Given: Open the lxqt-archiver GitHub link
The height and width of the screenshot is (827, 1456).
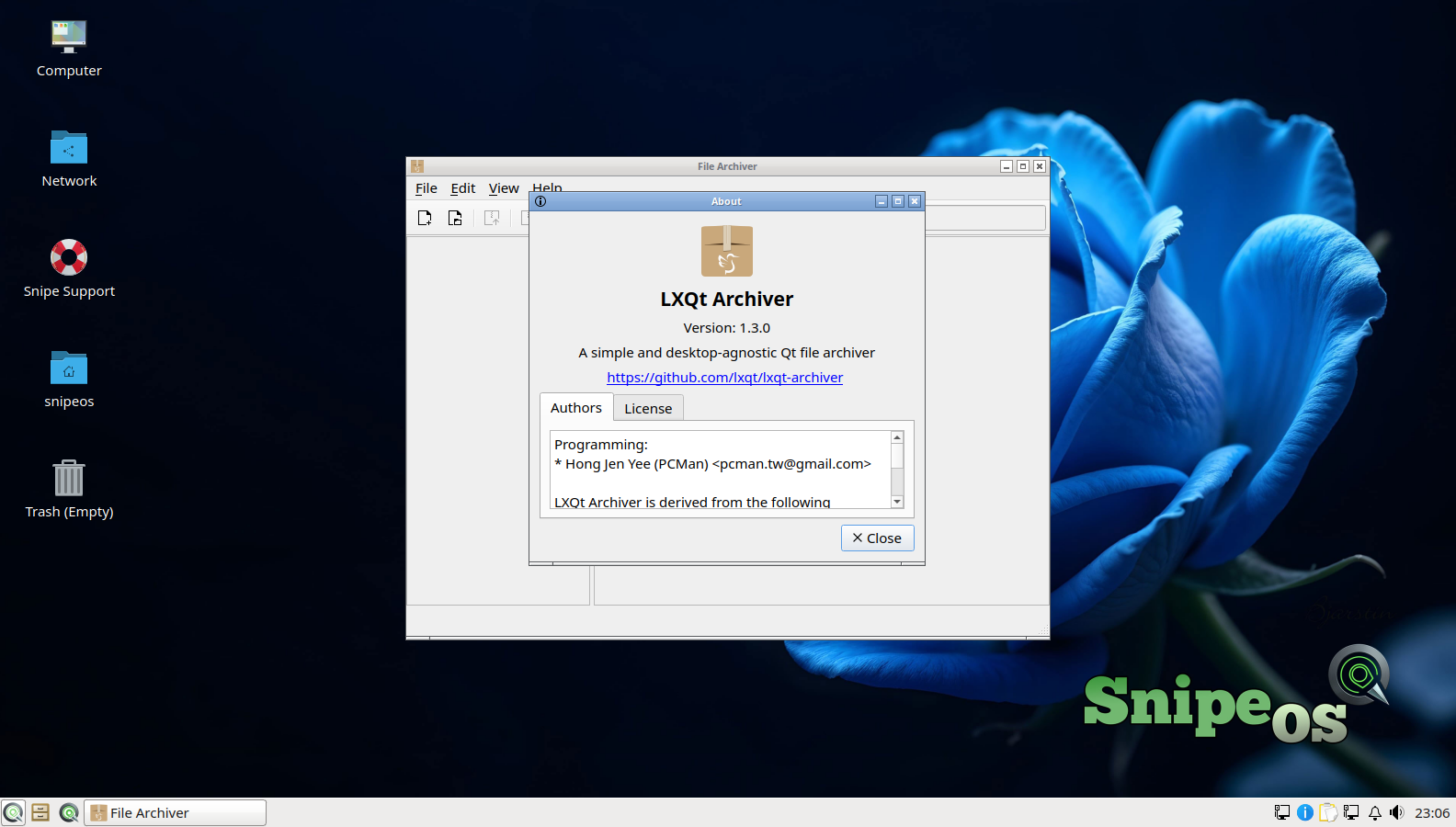Looking at the screenshot, I should coord(725,378).
